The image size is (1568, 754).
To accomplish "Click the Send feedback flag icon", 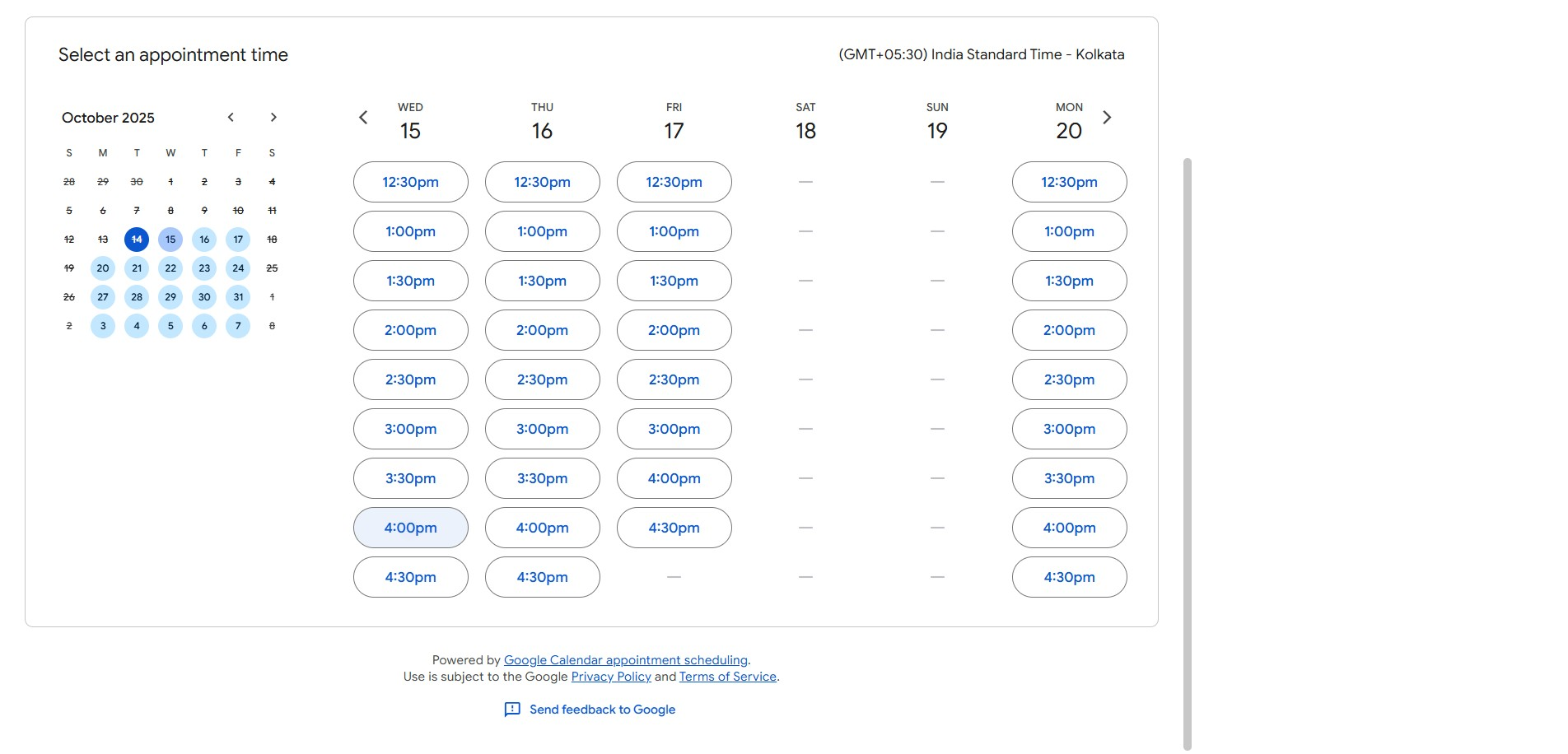I will click(x=512, y=710).
